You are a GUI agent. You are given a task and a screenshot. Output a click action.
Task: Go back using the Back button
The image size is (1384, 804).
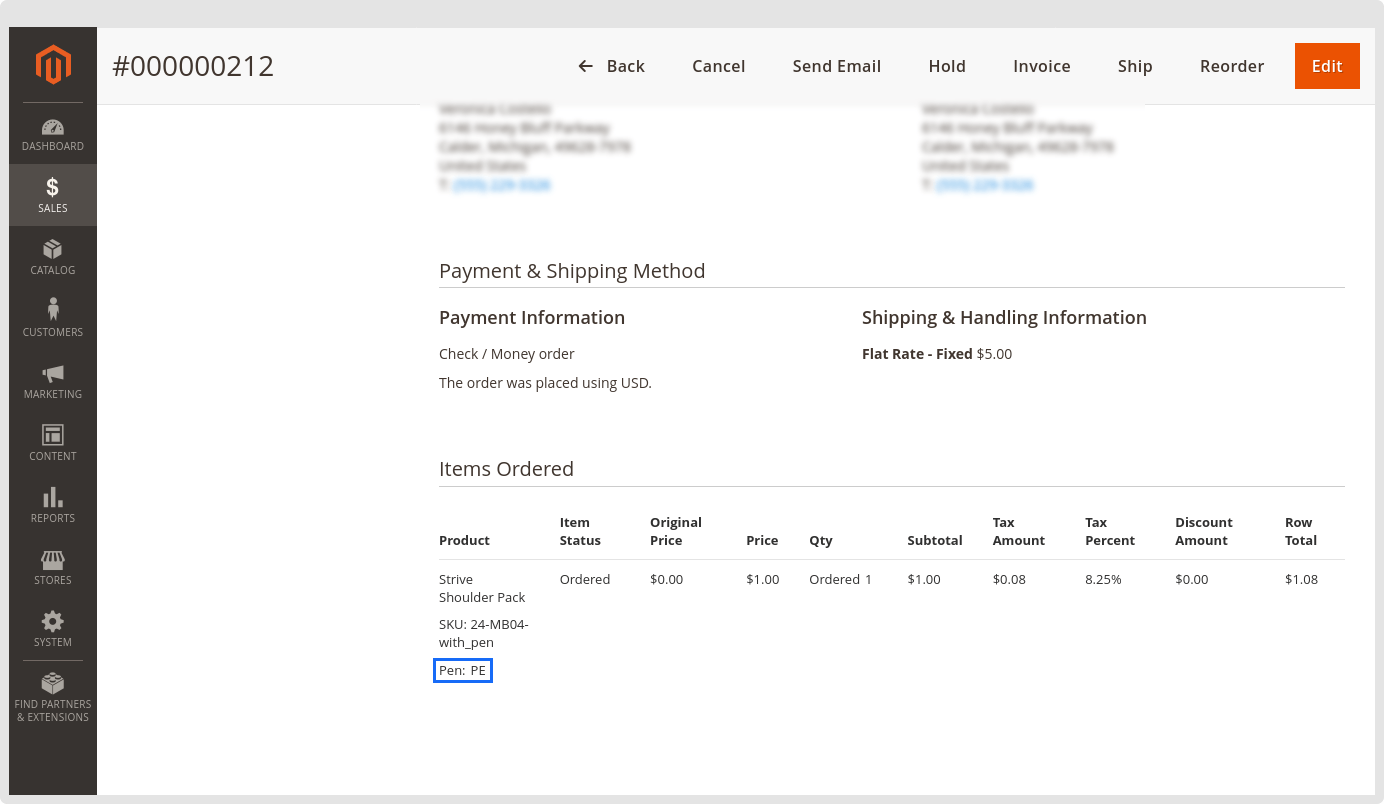point(611,66)
